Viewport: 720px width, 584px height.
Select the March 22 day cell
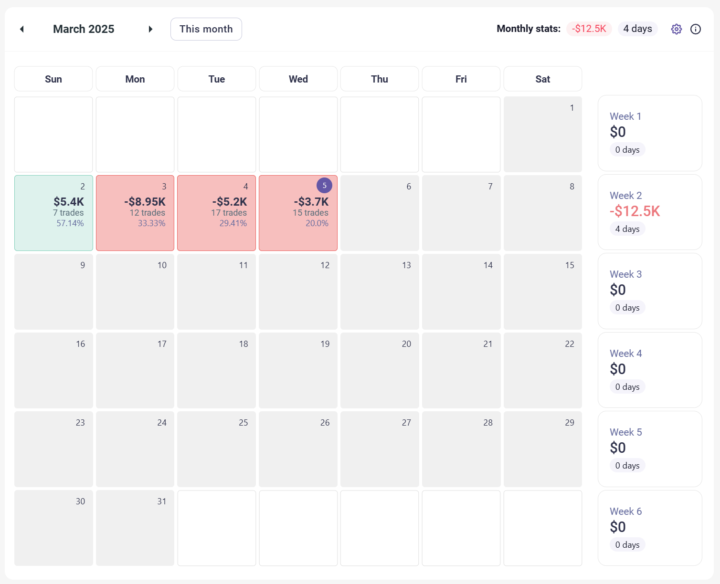click(542, 370)
